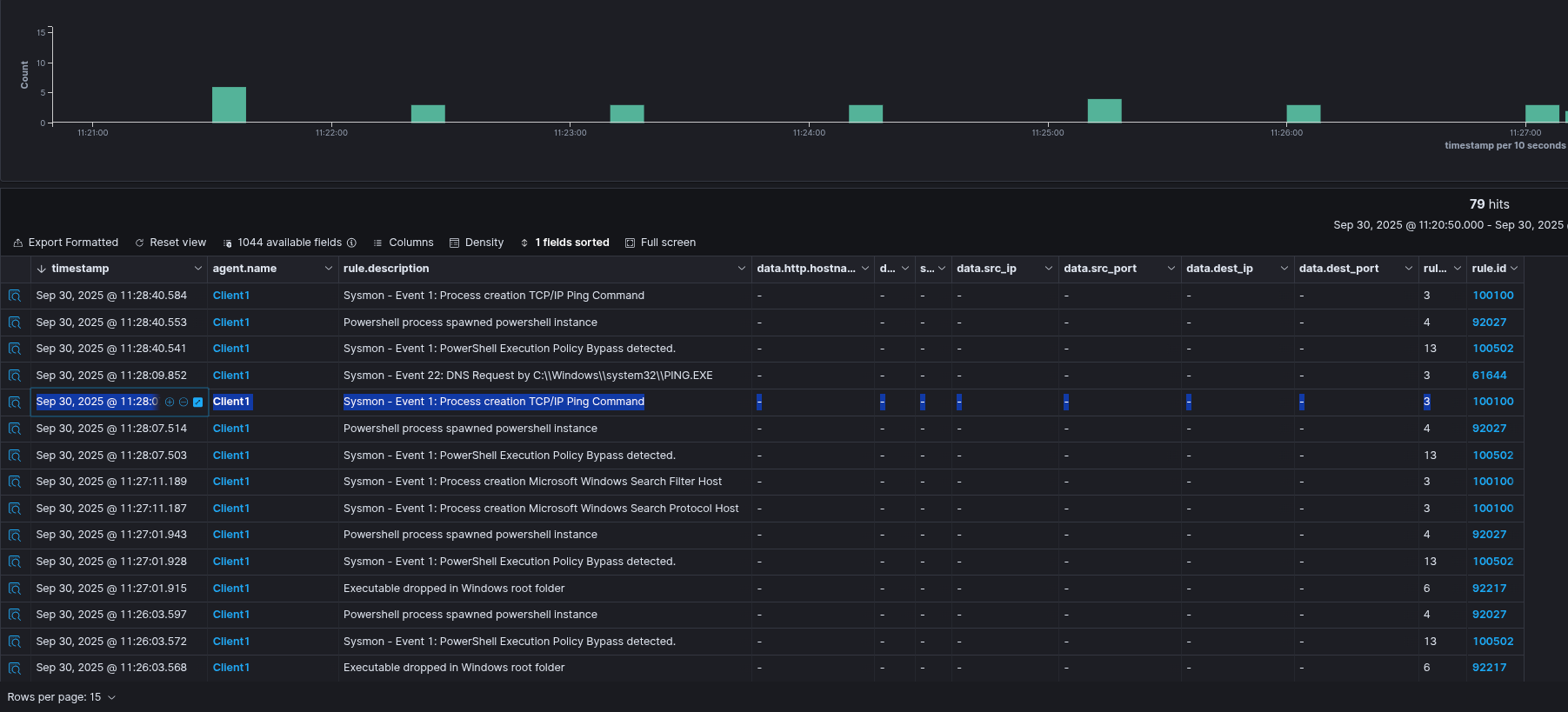Inspect the first row's document details
This screenshot has width=1568, height=712.
(x=15, y=296)
